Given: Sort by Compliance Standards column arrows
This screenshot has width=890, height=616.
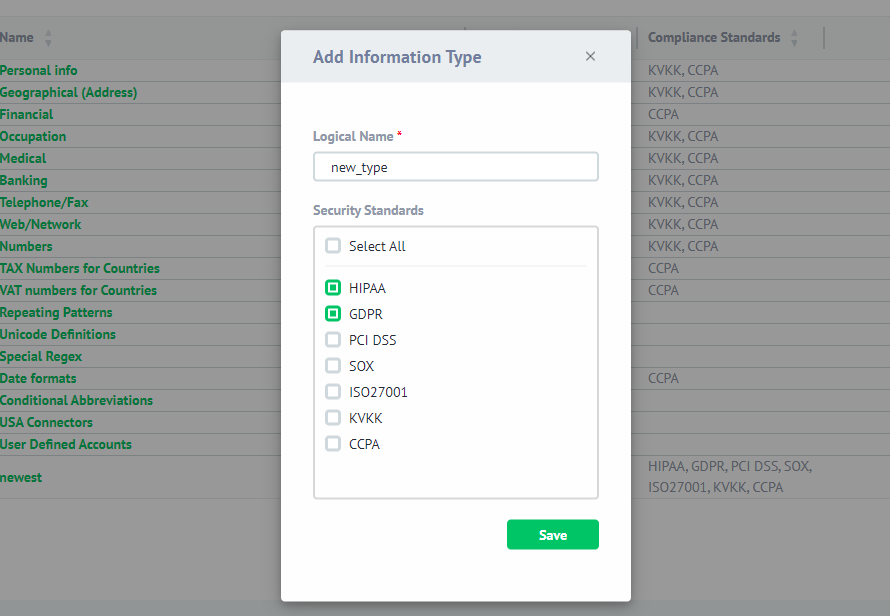Looking at the screenshot, I should coord(794,38).
